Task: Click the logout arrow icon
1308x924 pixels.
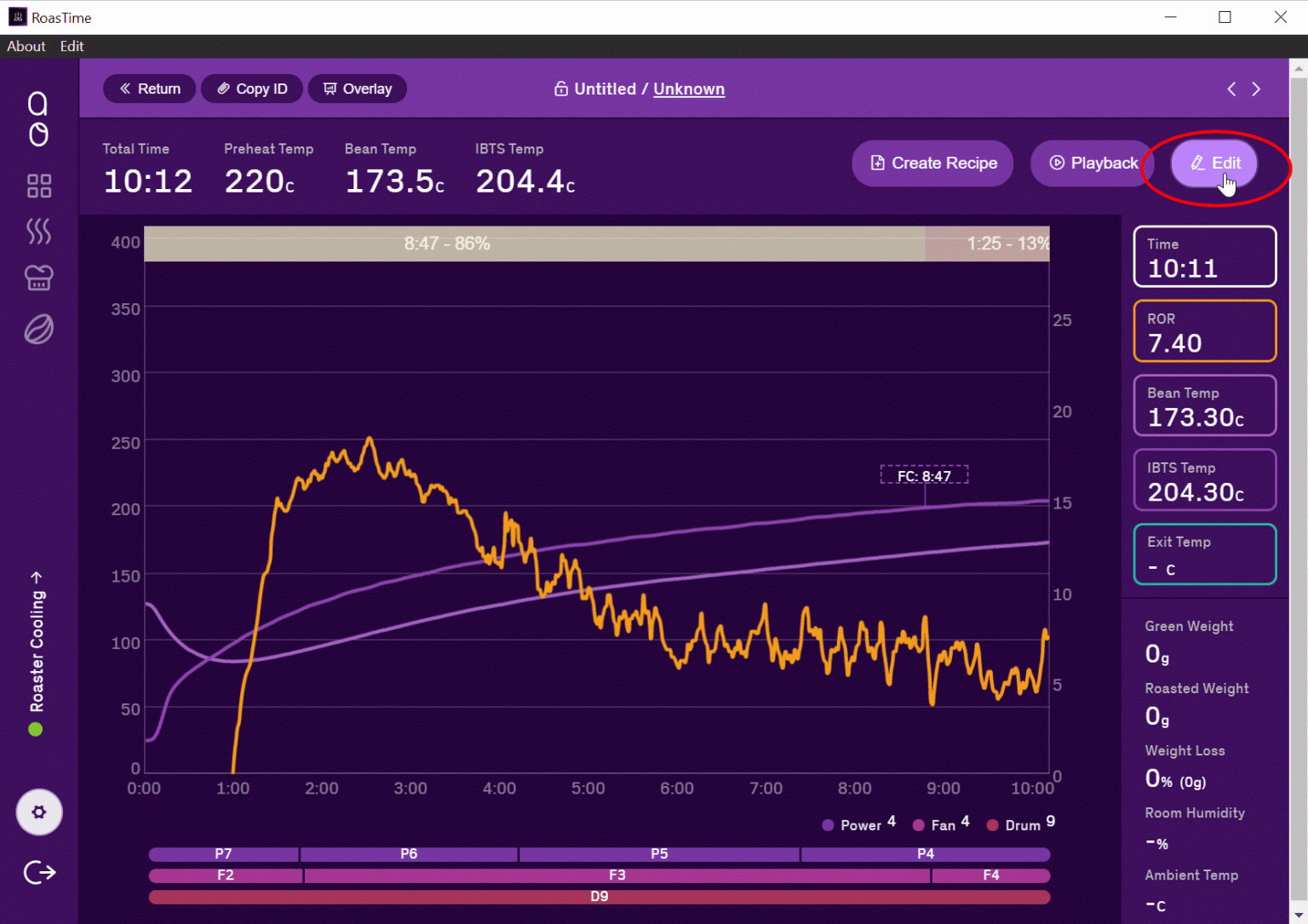Action: [39, 872]
